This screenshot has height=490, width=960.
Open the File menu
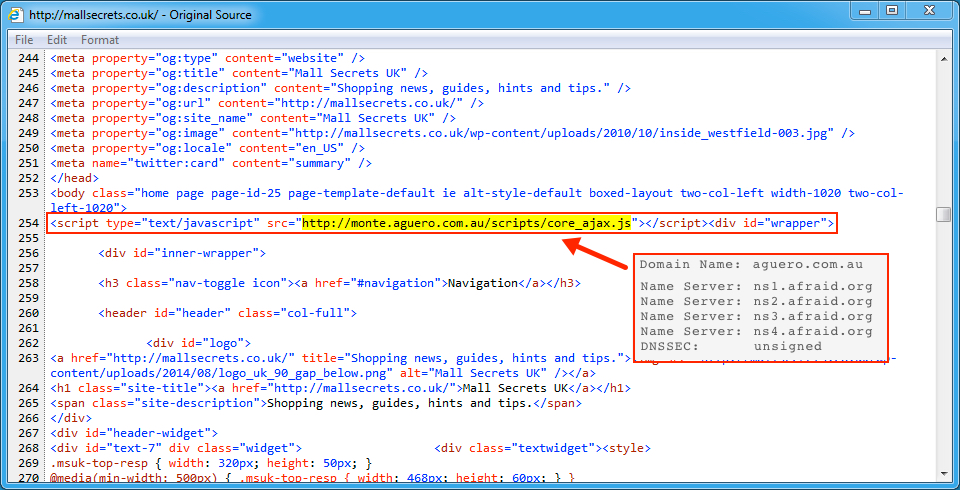[x=24, y=40]
